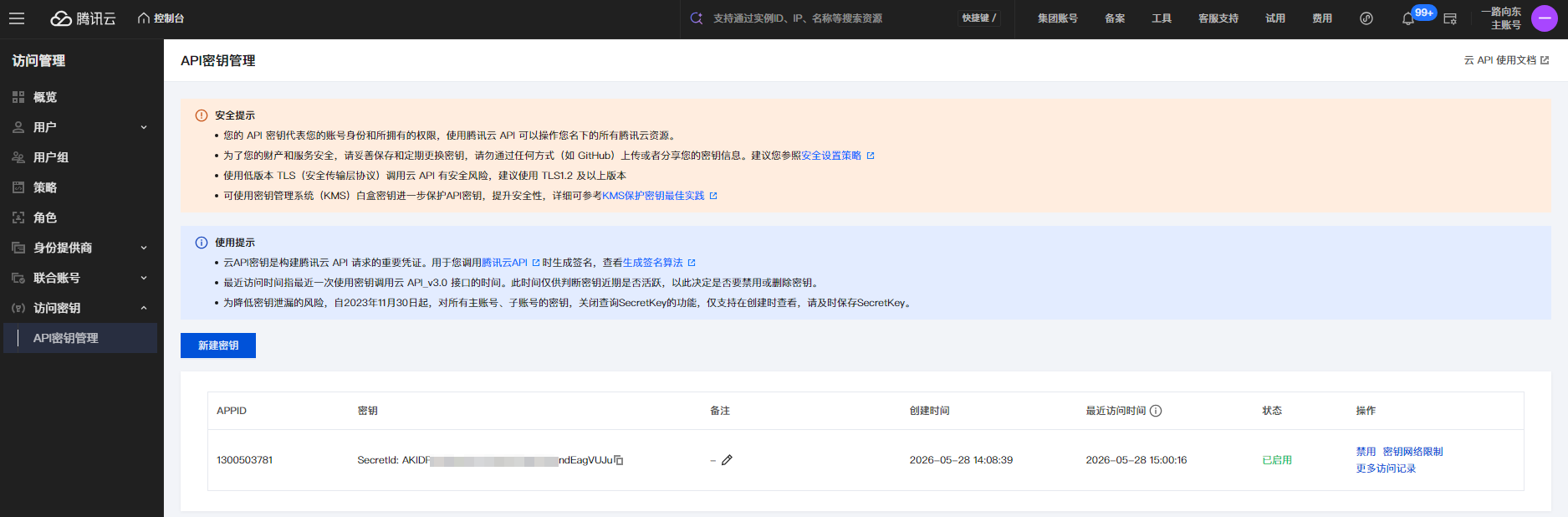Click the 密钥 column header
Screen dimensions: 1568x517
click(368, 411)
